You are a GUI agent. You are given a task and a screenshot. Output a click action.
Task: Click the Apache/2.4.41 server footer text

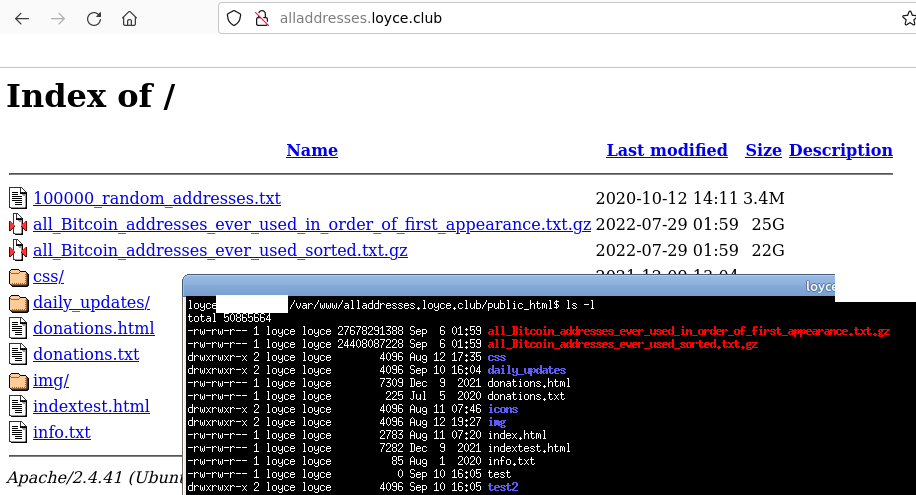pyautogui.click(x=94, y=477)
